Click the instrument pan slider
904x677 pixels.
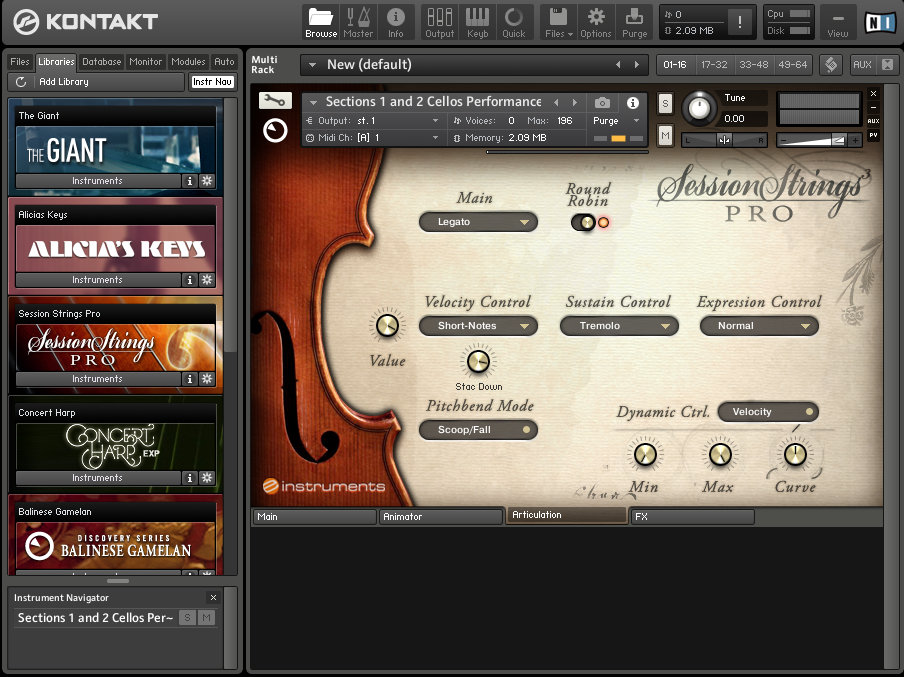tap(724, 140)
